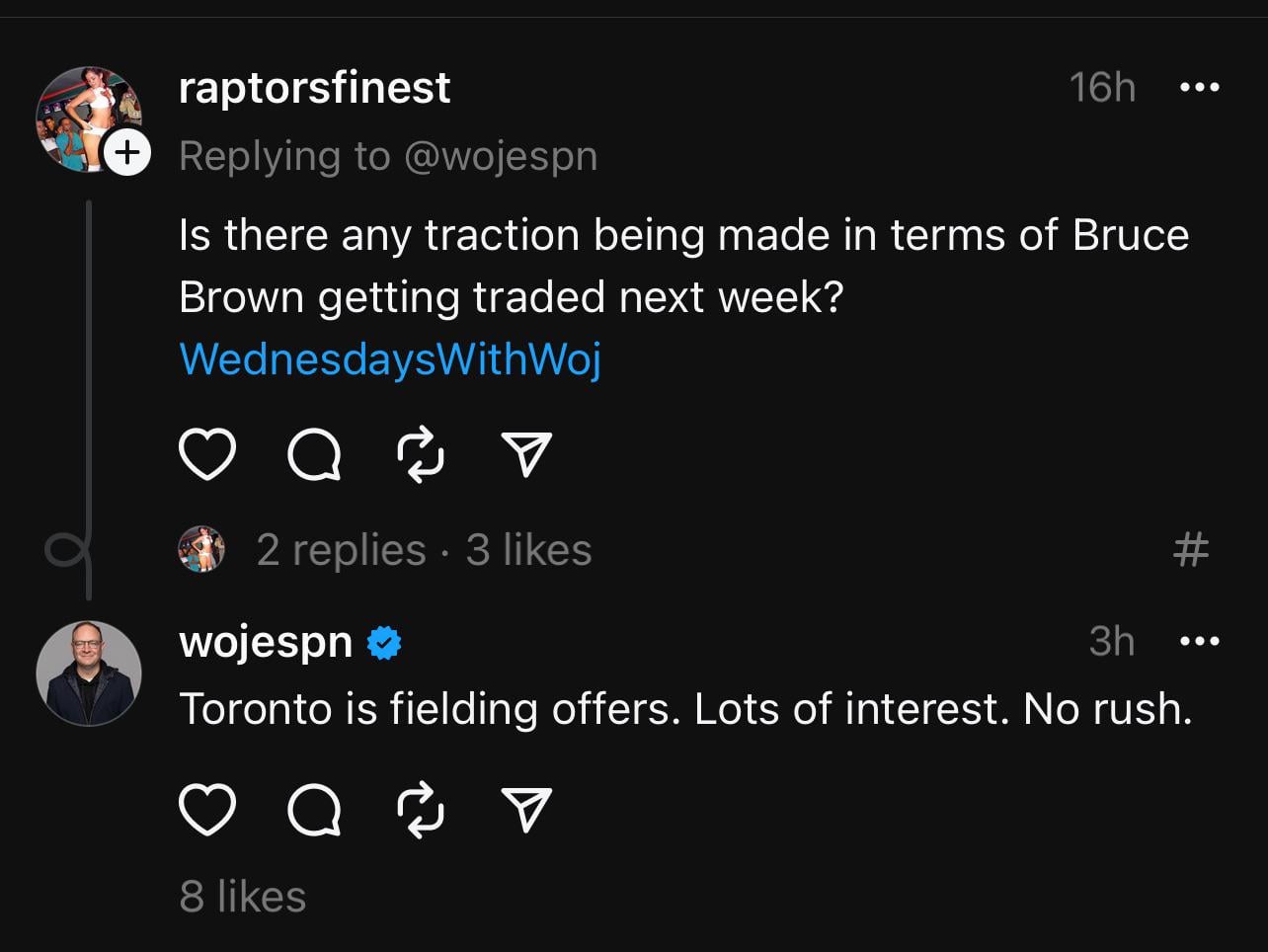The width and height of the screenshot is (1268, 952).
Task: Open comment reply on raptorsfinest post
Action: (314, 455)
